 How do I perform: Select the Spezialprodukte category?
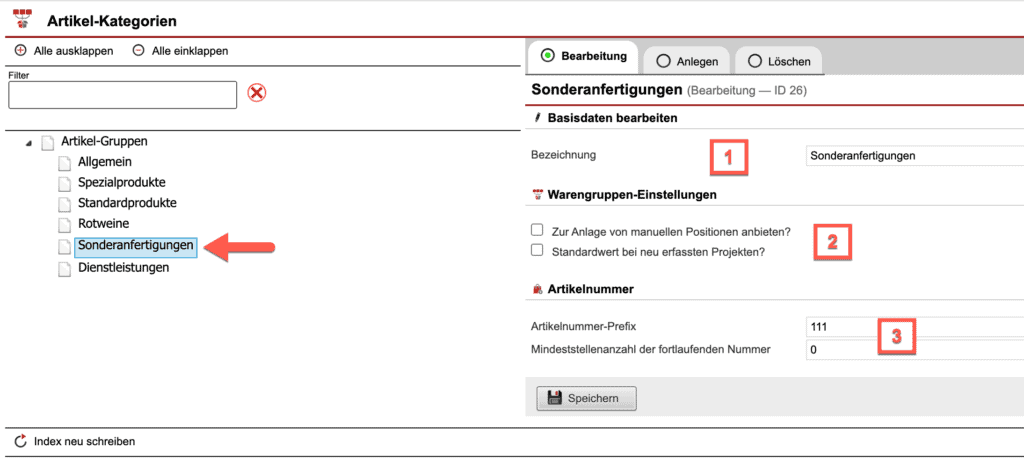121,182
